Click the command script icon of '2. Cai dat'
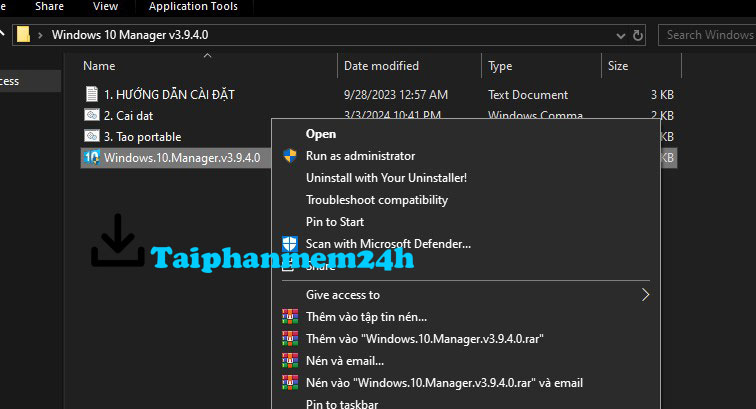Viewport: 756px width, 409px height. coord(92,115)
